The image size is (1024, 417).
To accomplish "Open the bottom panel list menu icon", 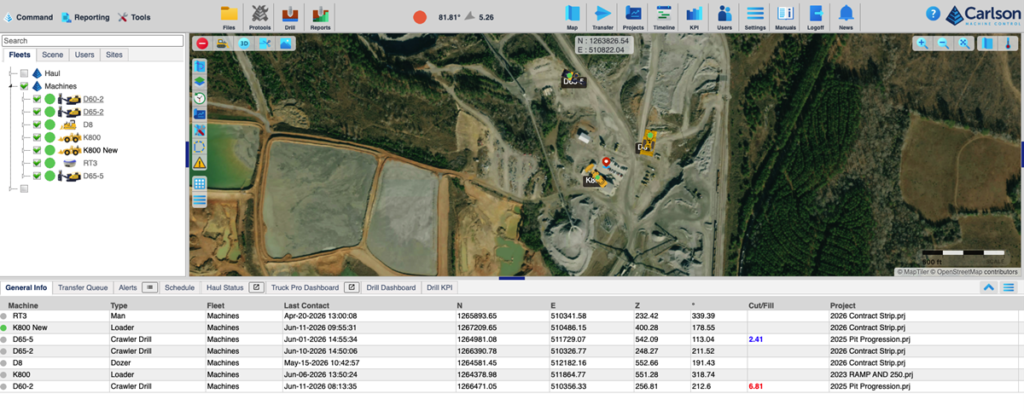I will [1009, 287].
